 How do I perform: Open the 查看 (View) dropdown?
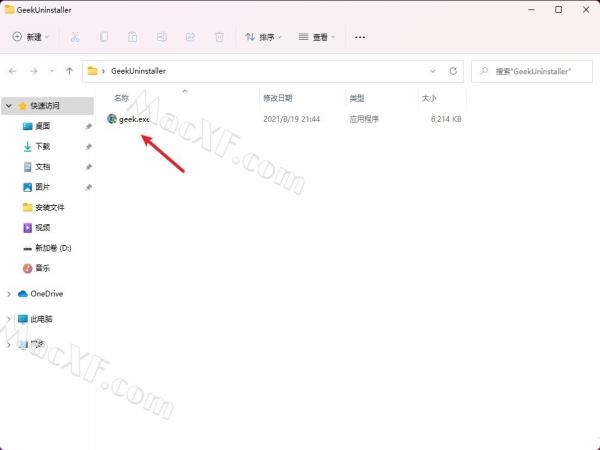click(318, 37)
